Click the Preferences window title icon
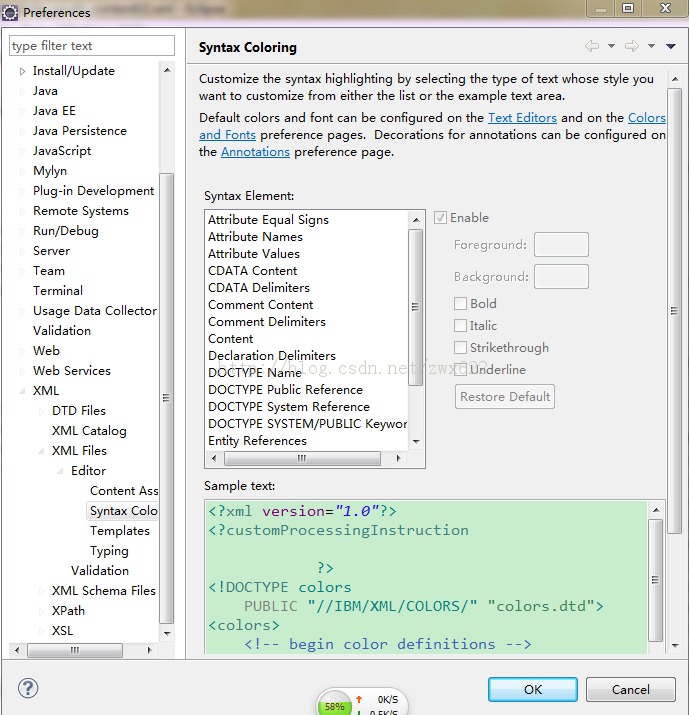This screenshot has width=689, height=715. [x=11, y=12]
